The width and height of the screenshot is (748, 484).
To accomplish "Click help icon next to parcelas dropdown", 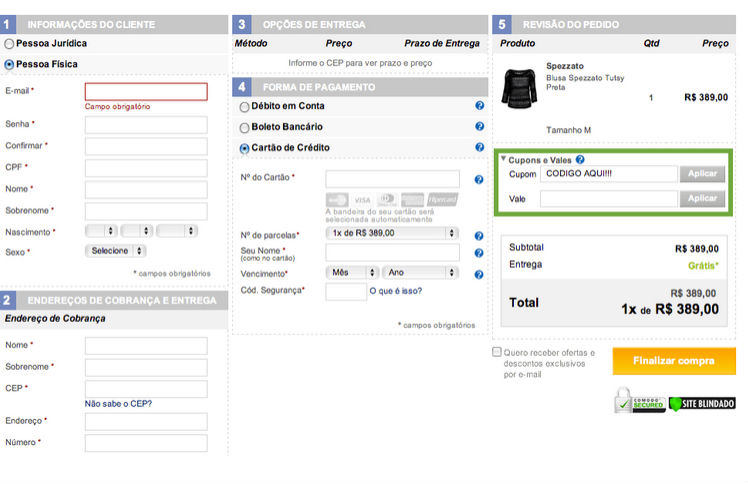I will tap(480, 233).
